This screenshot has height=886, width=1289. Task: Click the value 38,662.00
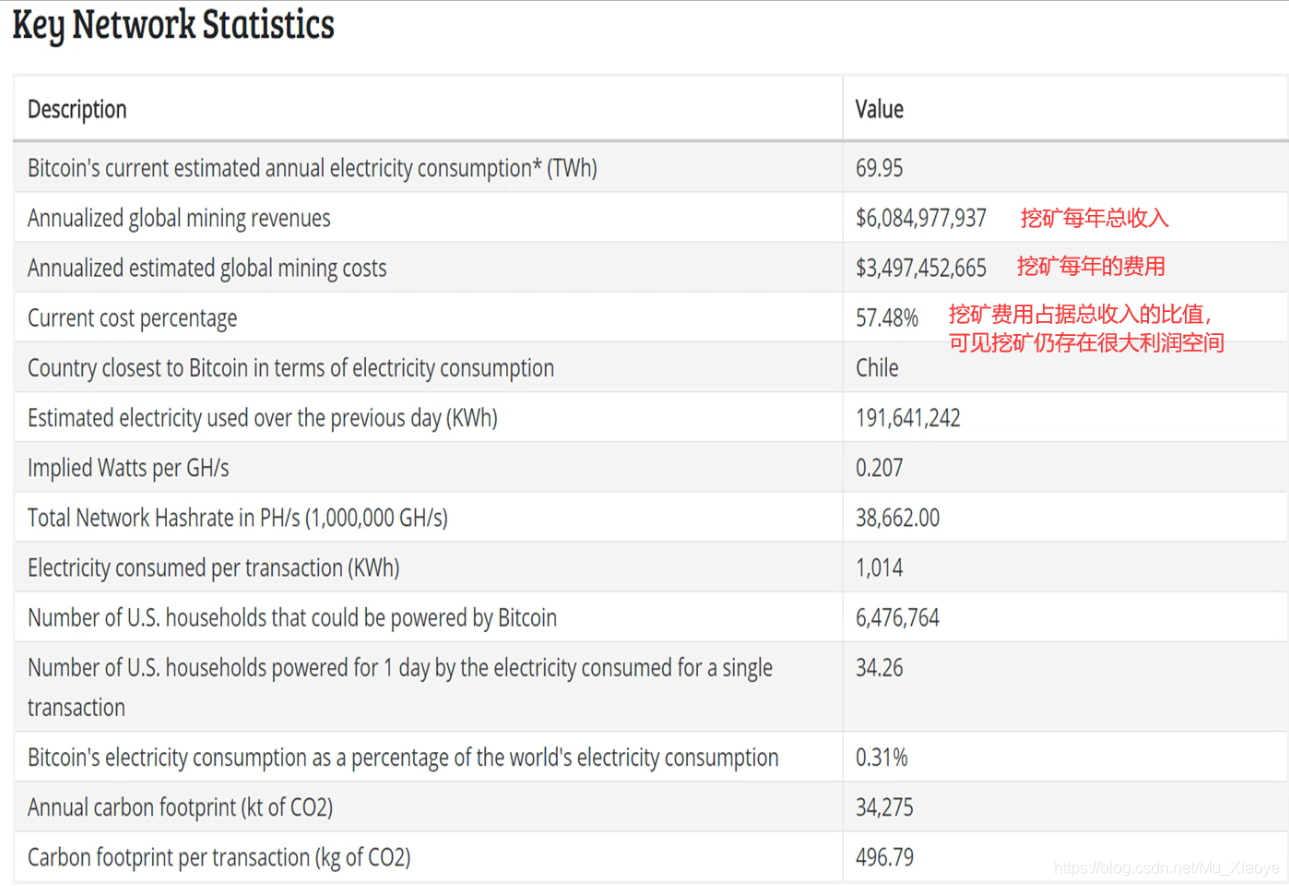(898, 518)
